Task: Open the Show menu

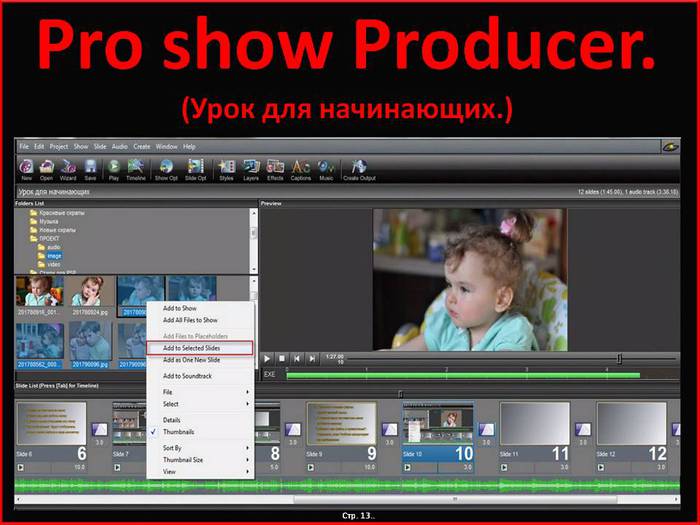Action: pyautogui.click(x=81, y=146)
